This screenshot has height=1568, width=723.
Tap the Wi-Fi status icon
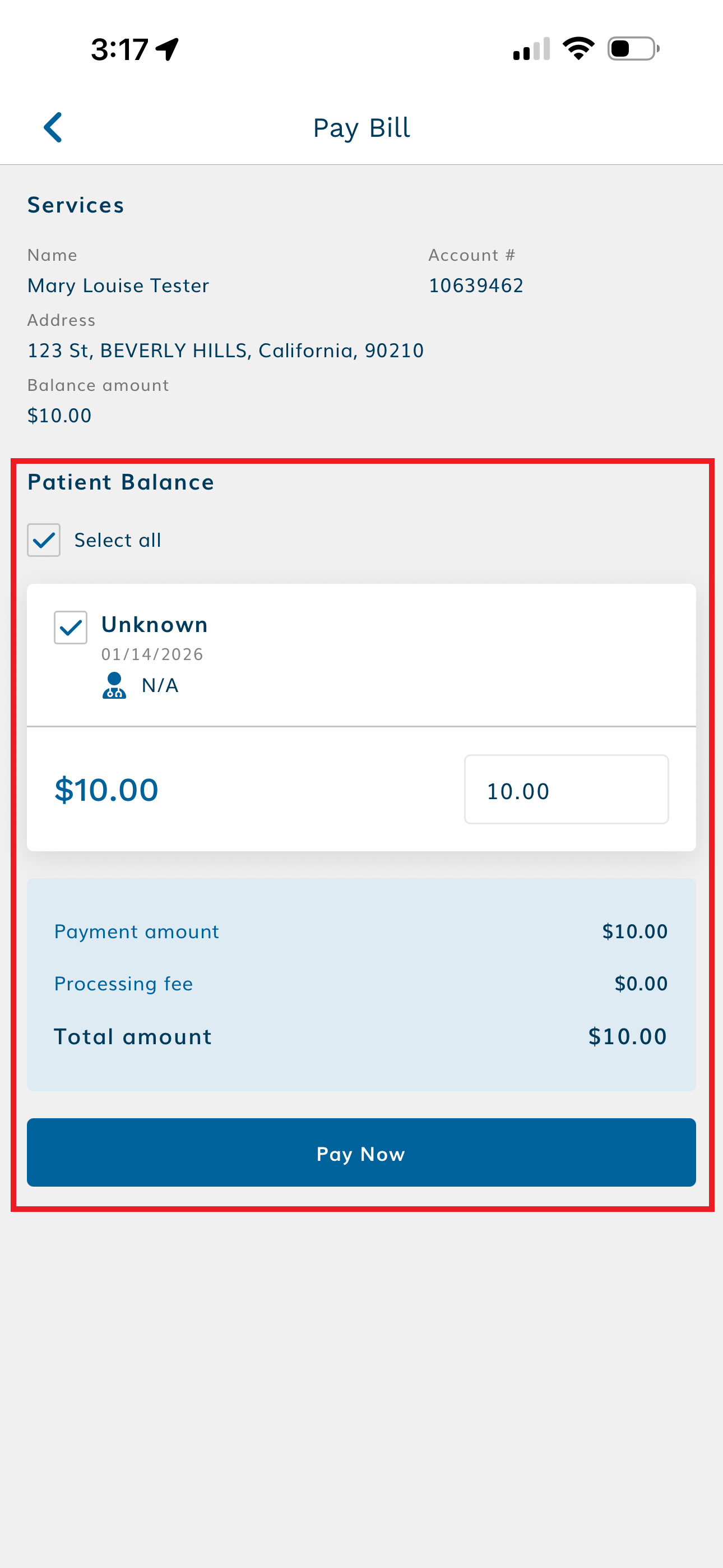click(x=578, y=49)
